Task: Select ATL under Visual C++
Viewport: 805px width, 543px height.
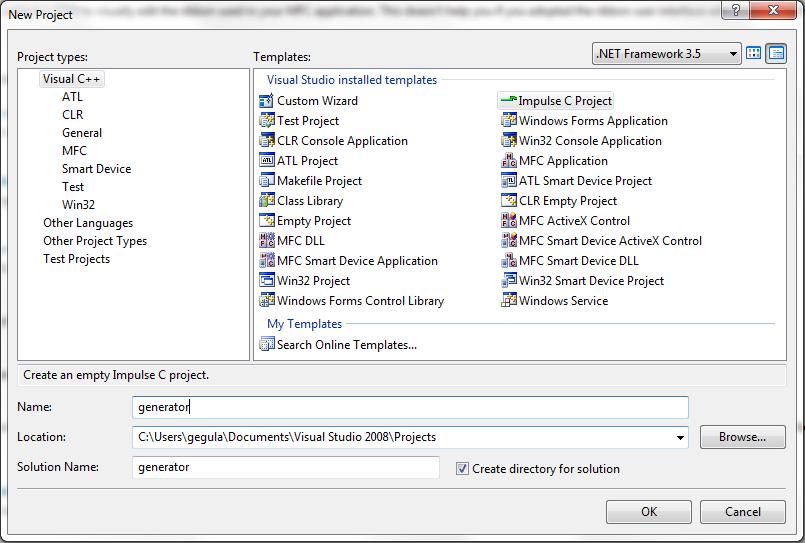Action: (72, 97)
